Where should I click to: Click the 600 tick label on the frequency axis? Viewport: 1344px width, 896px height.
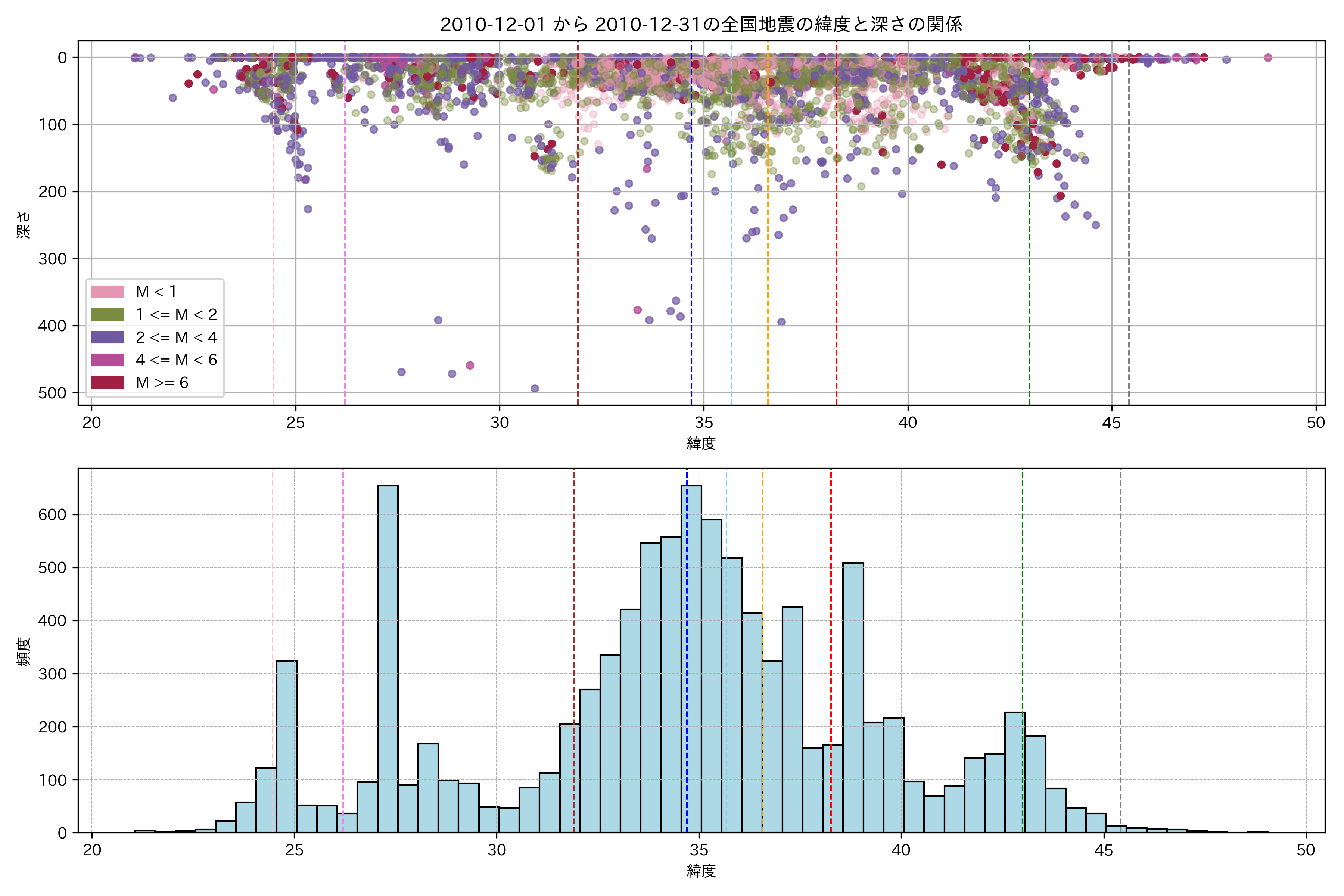pos(52,515)
